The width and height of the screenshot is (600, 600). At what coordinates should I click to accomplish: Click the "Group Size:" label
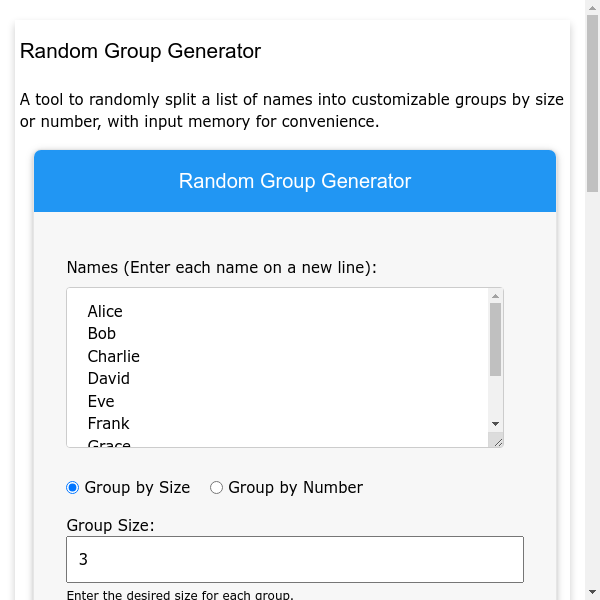click(x=111, y=525)
